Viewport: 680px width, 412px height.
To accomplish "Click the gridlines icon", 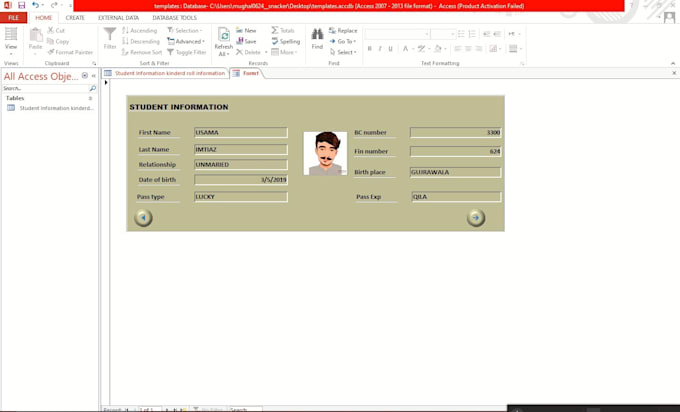I will [513, 49].
